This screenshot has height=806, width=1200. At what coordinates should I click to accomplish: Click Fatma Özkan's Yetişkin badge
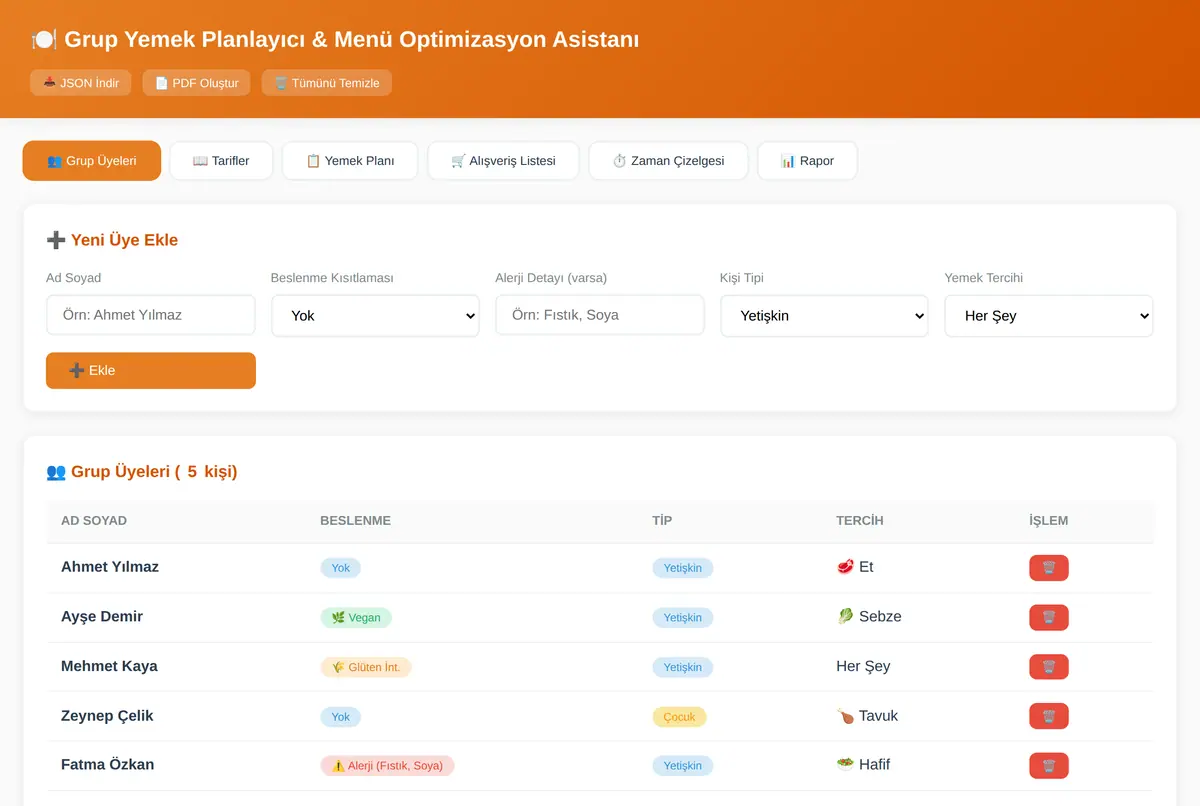point(683,766)
